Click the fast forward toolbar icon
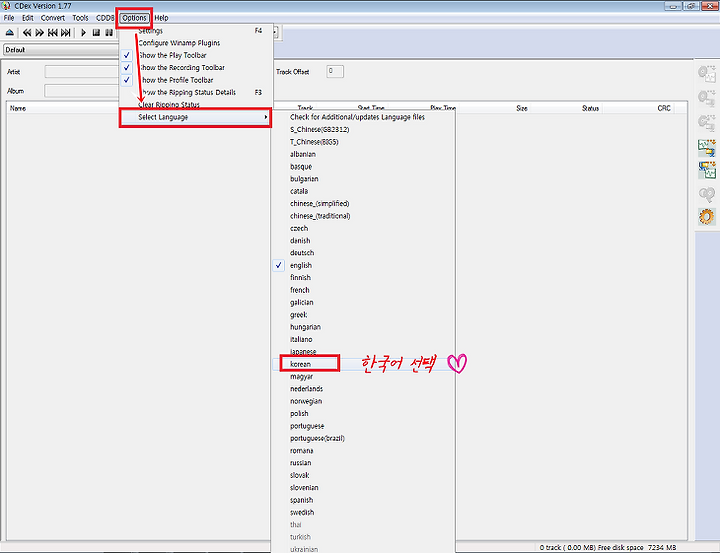 click(x=40, y=33)
